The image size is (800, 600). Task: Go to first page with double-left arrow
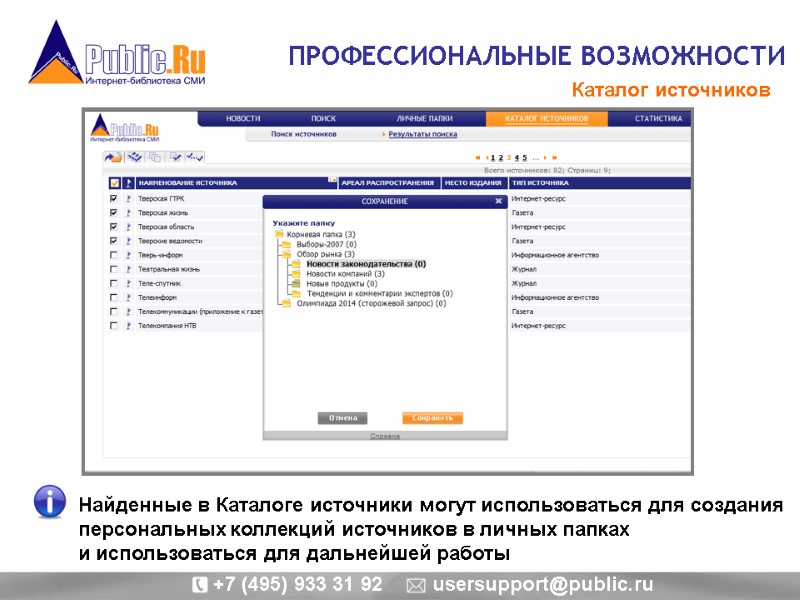(x=478, y=158)
